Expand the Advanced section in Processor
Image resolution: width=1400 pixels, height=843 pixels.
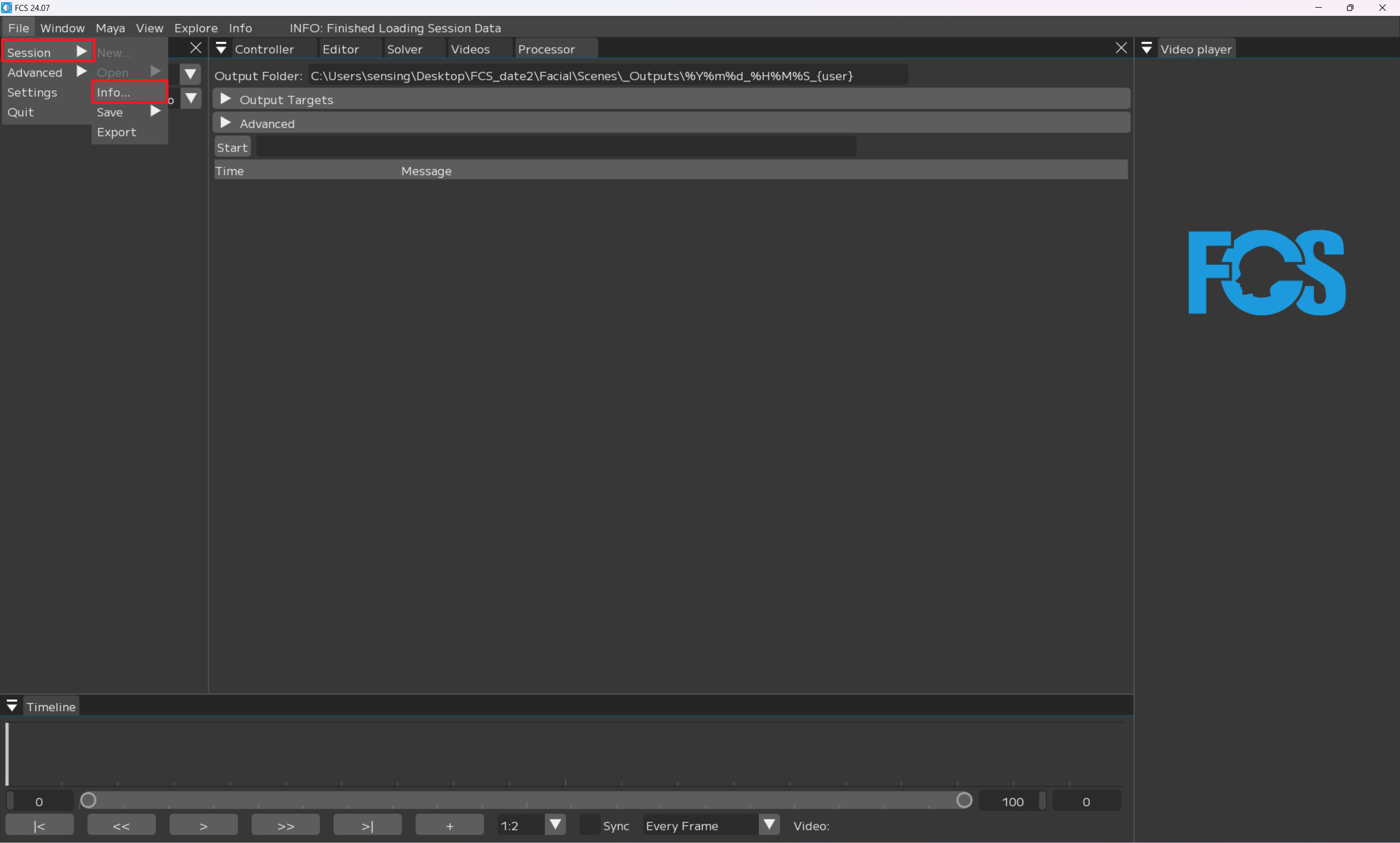click(225, 123)
